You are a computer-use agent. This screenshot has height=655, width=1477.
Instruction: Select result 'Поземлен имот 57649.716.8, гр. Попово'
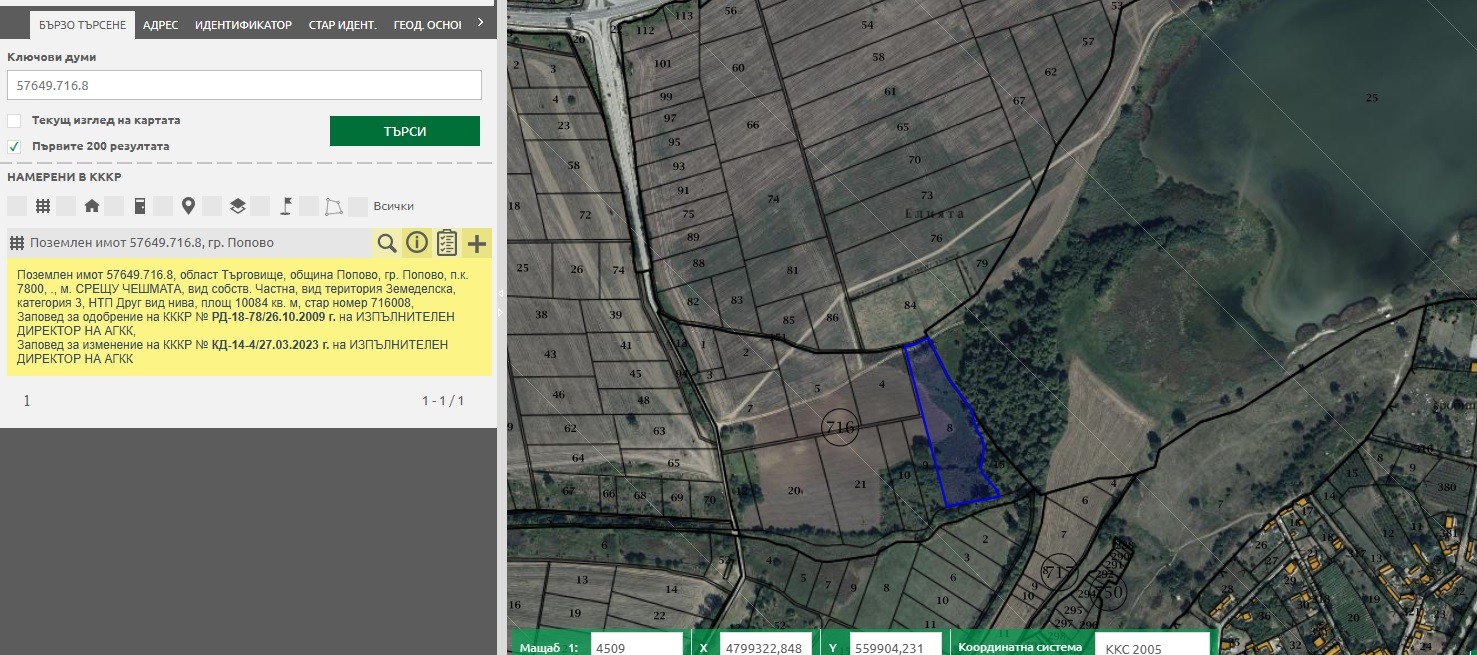click(x=152, y=243)
